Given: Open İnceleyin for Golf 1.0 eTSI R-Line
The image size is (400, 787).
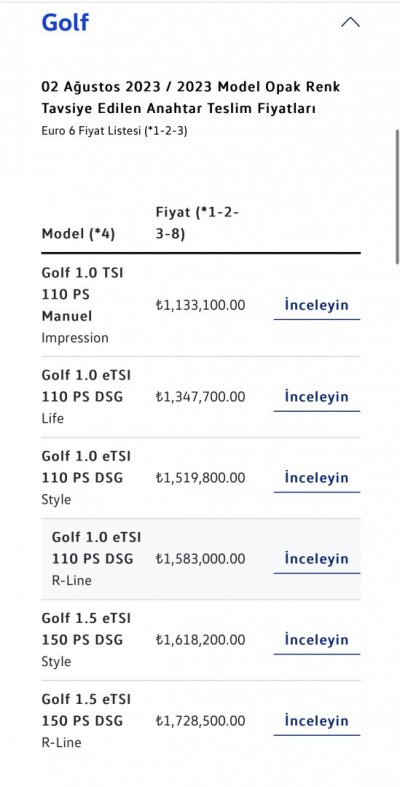Looking at the screenshot, I should coord(317,558).
